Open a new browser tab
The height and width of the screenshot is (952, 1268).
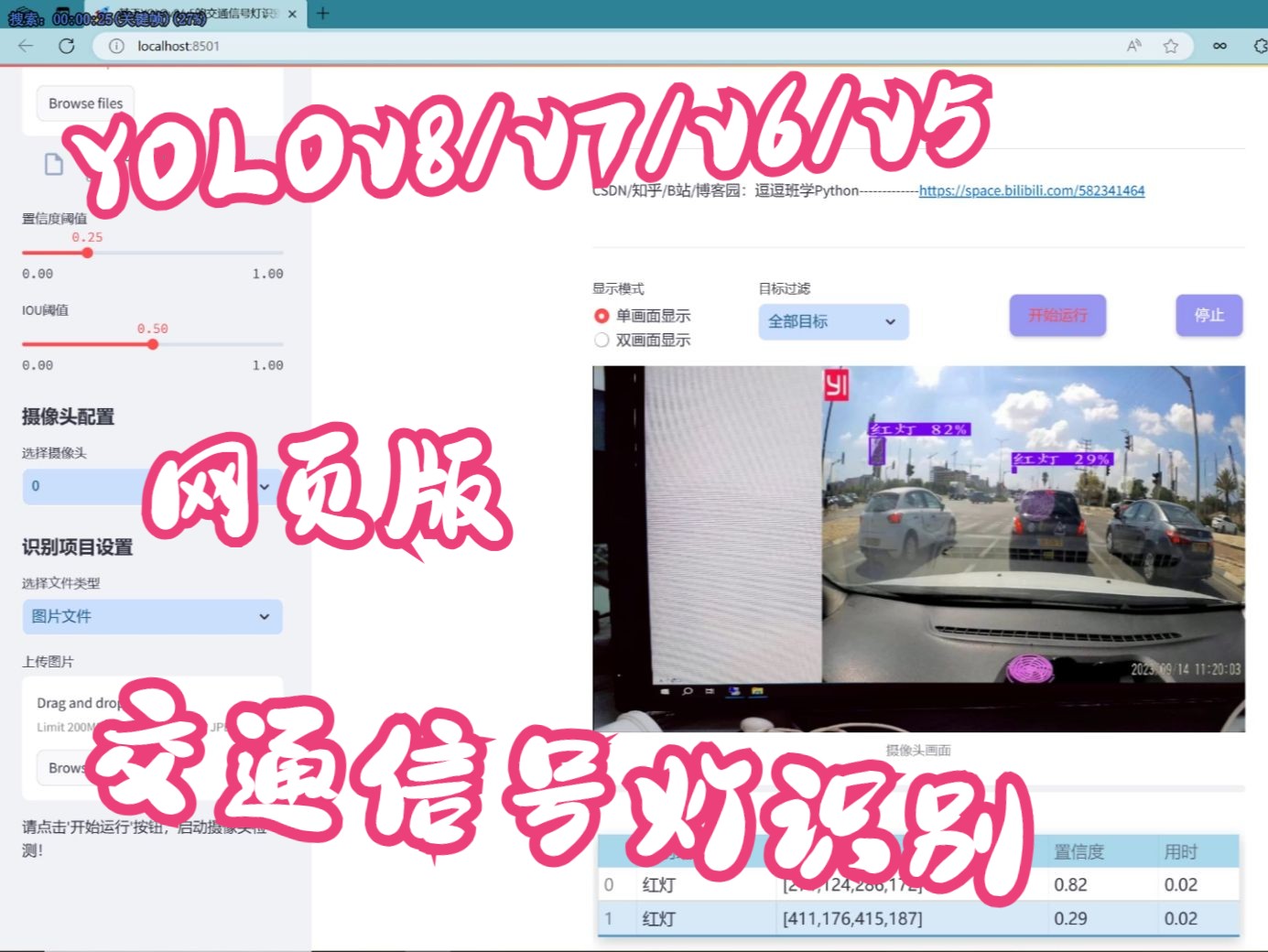(322, 13)
